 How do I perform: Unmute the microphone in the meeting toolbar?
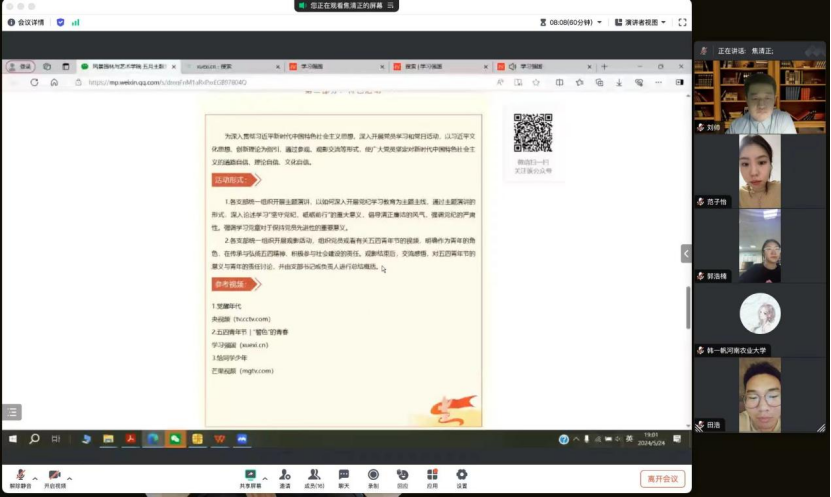click(x=20, y=475)
